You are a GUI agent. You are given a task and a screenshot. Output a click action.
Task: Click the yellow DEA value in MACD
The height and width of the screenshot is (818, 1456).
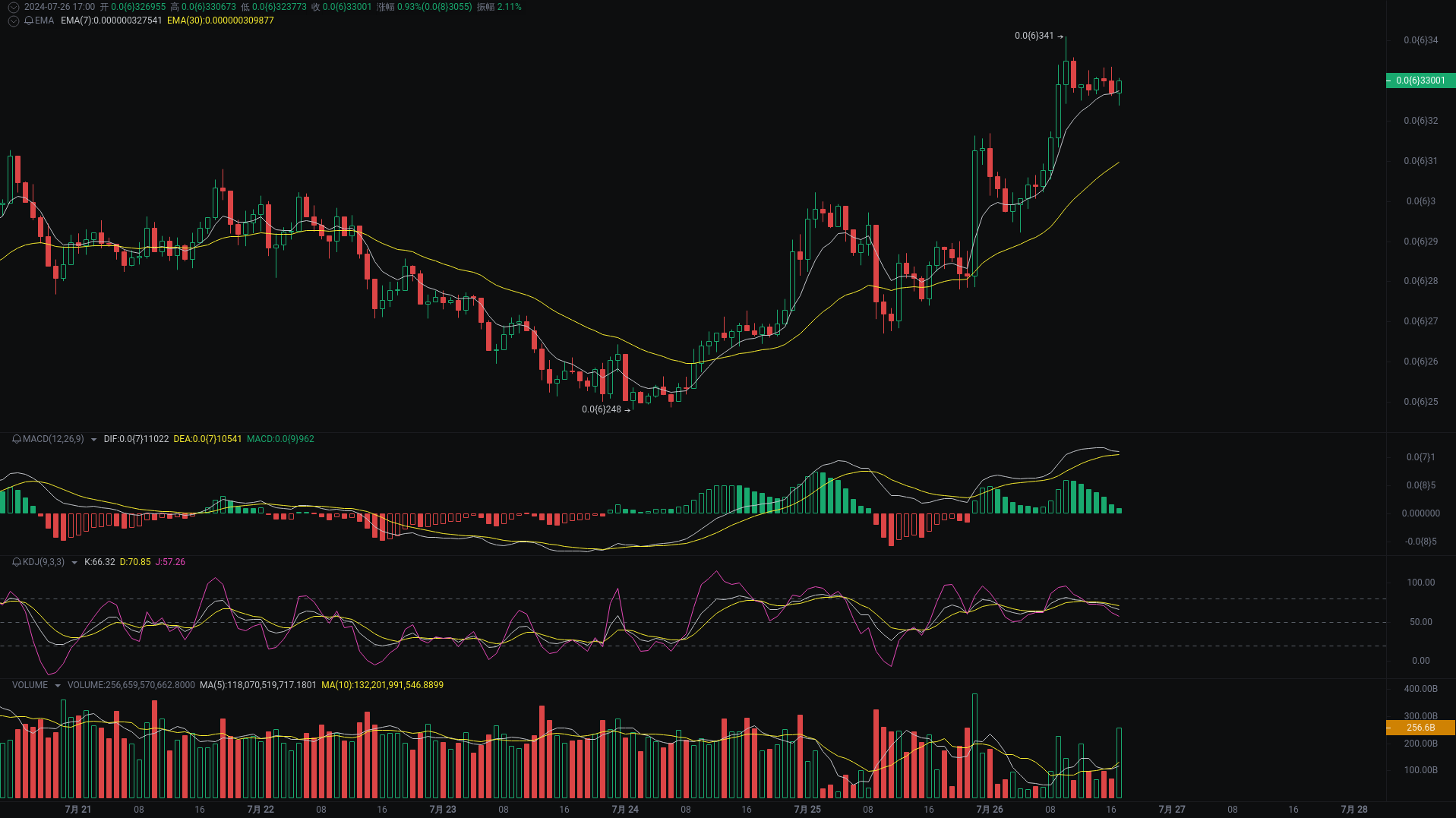[x=207, y=439]
